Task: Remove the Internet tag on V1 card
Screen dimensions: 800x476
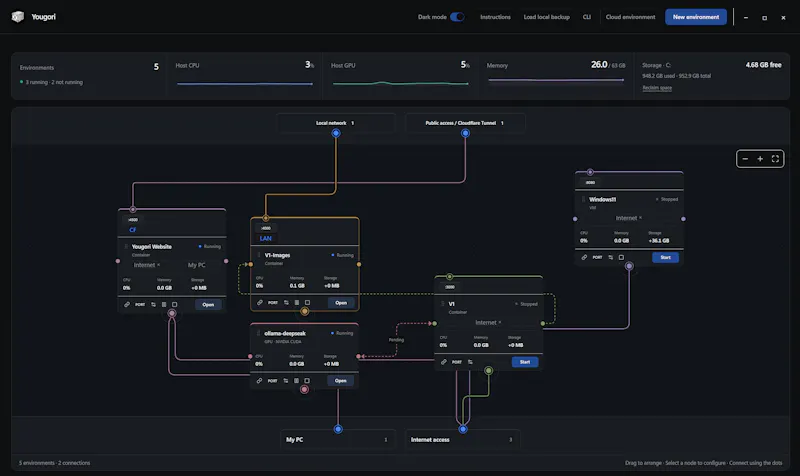Action: click(500, 322)
